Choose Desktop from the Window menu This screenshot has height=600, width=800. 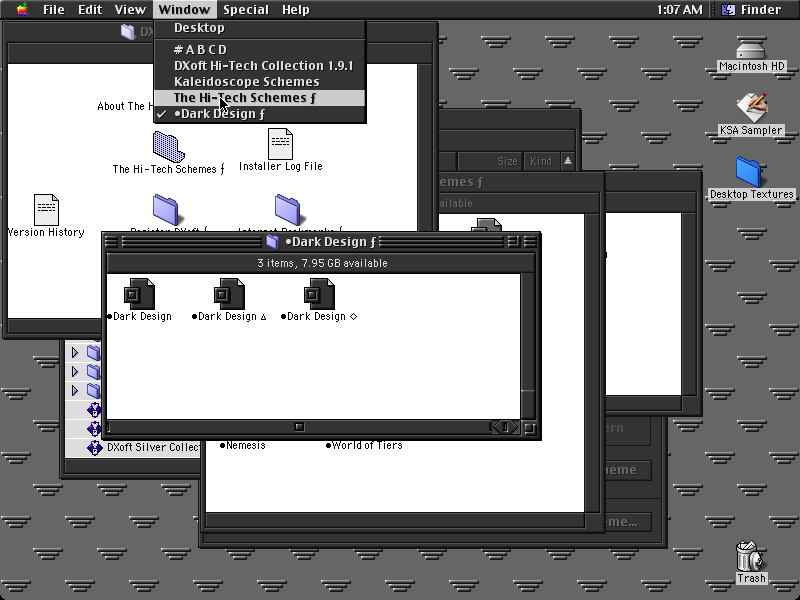coord(260,28)
